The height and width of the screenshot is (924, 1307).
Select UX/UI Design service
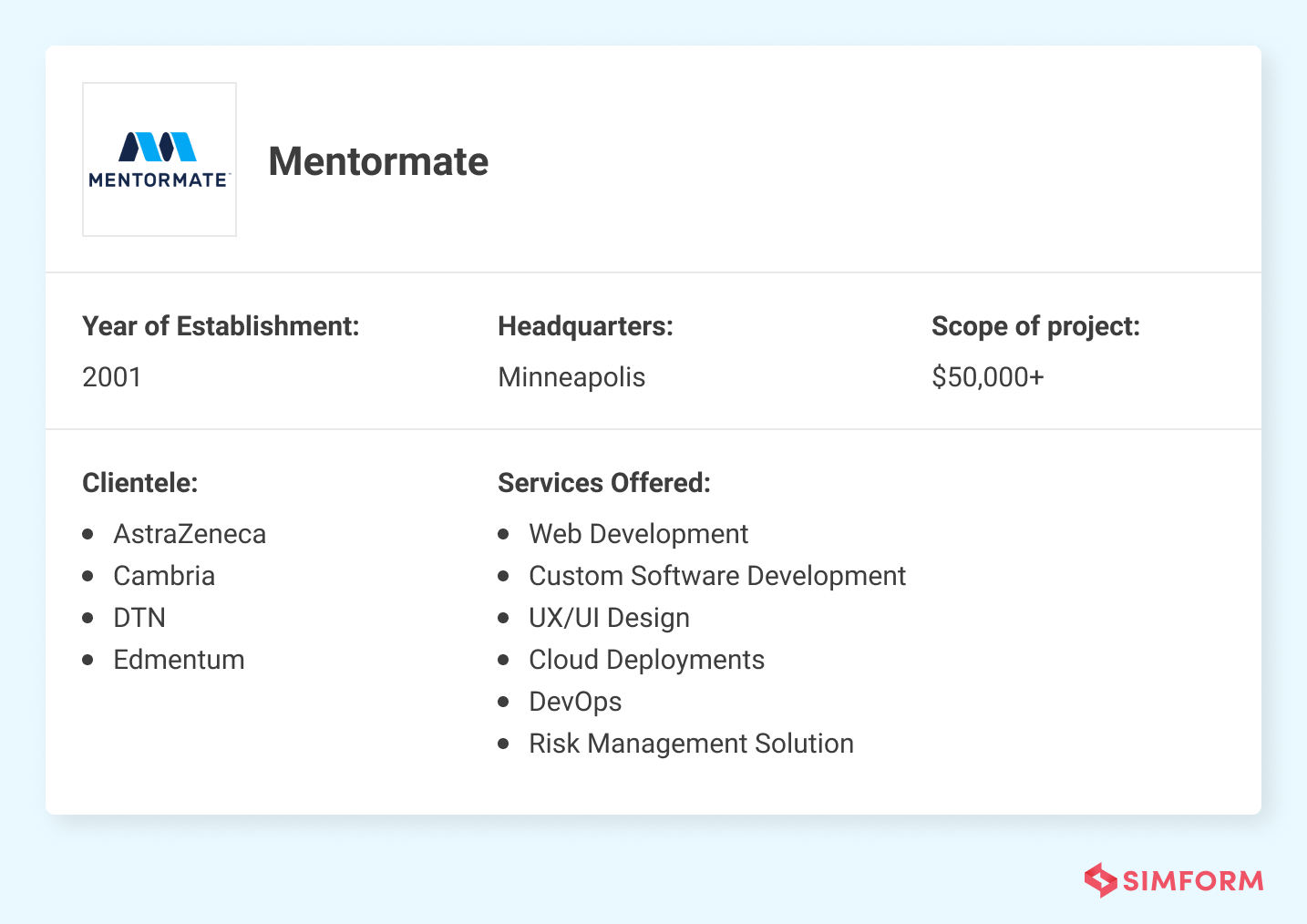pos(609,618)
